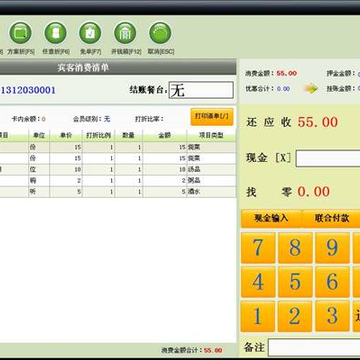Click the 打折比例 column header
This screenshot has height=360, width=360.
pos(98,136)
